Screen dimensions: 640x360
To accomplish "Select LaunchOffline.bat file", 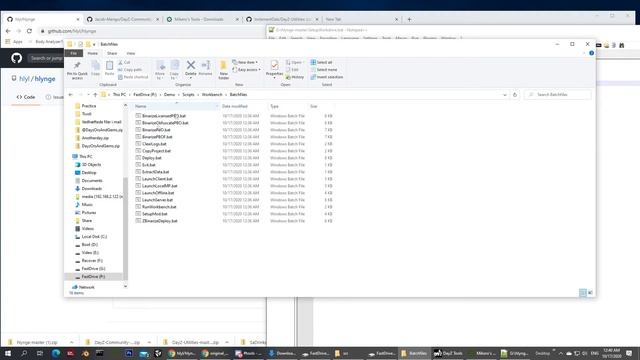I will [x=158, y=193].
